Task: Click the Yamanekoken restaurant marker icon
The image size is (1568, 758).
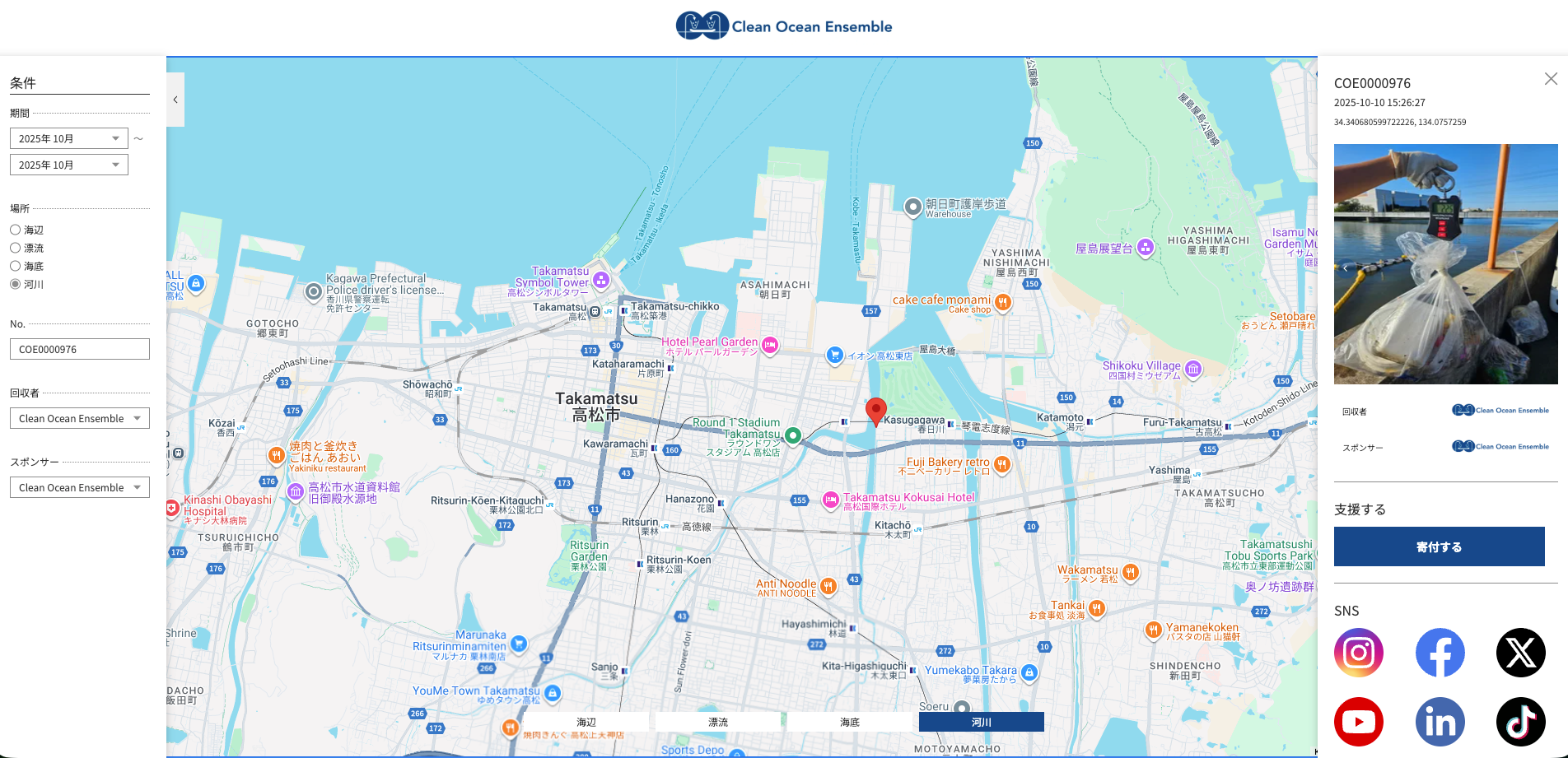Action: 1153,630
